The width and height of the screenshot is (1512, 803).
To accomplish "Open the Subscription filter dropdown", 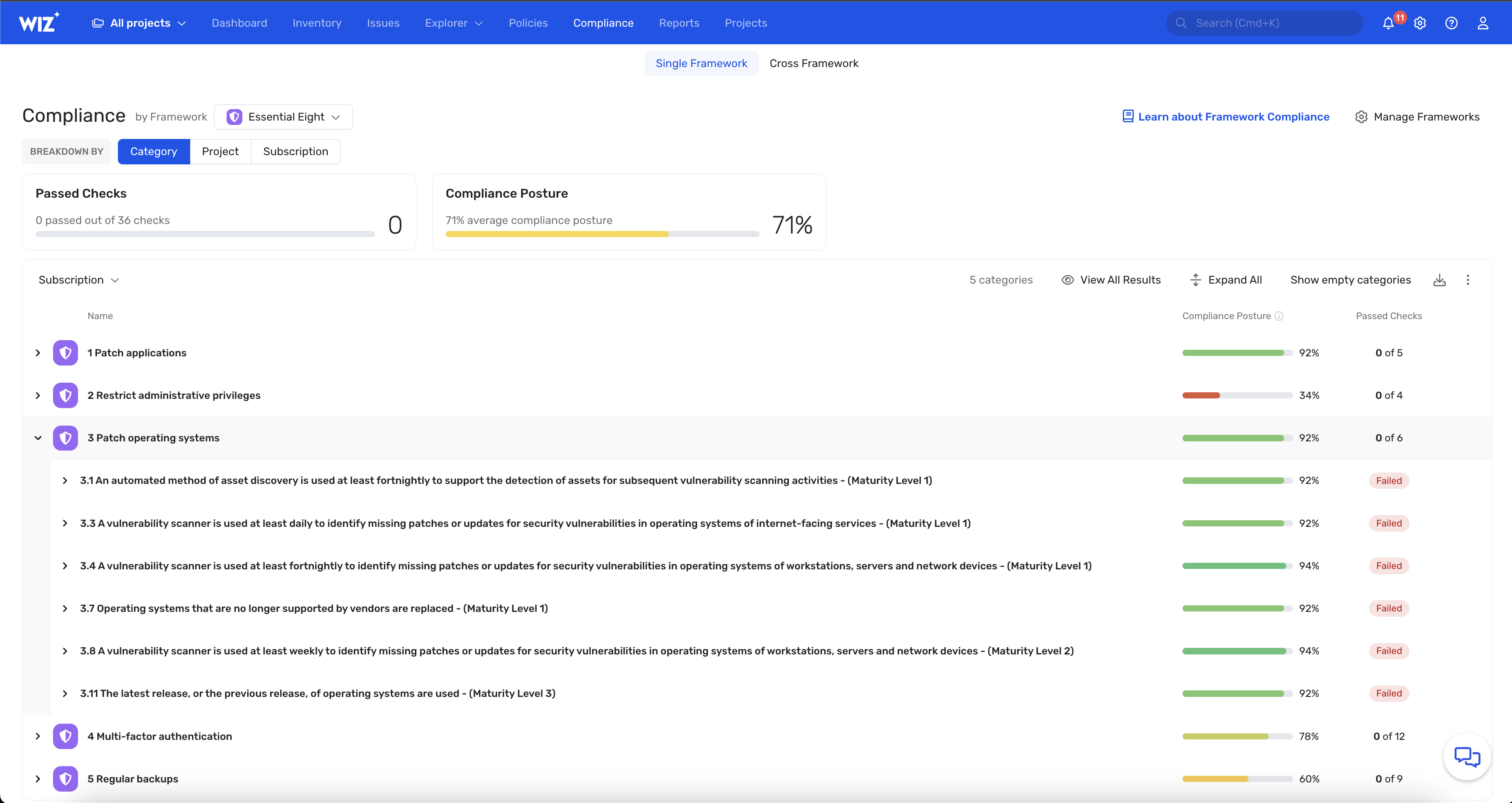I will pyautogui.click(x=78, y=280).
